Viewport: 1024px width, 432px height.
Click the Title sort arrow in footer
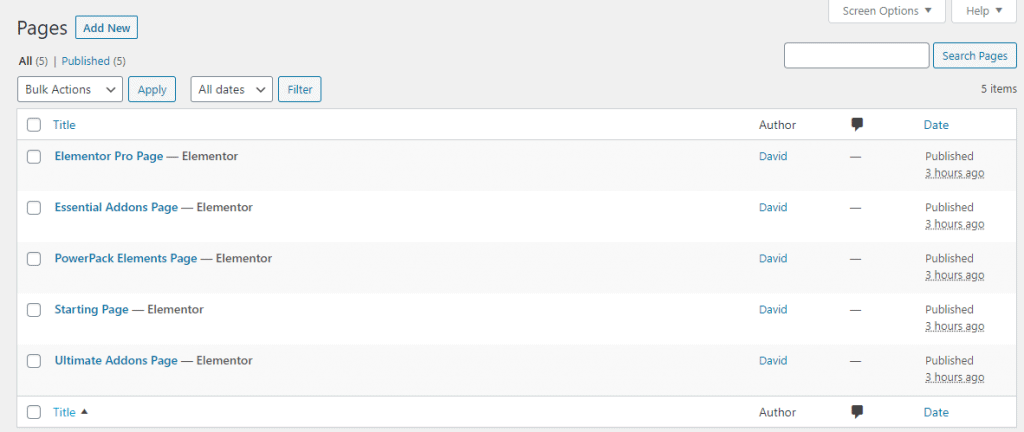pos(84,412)
